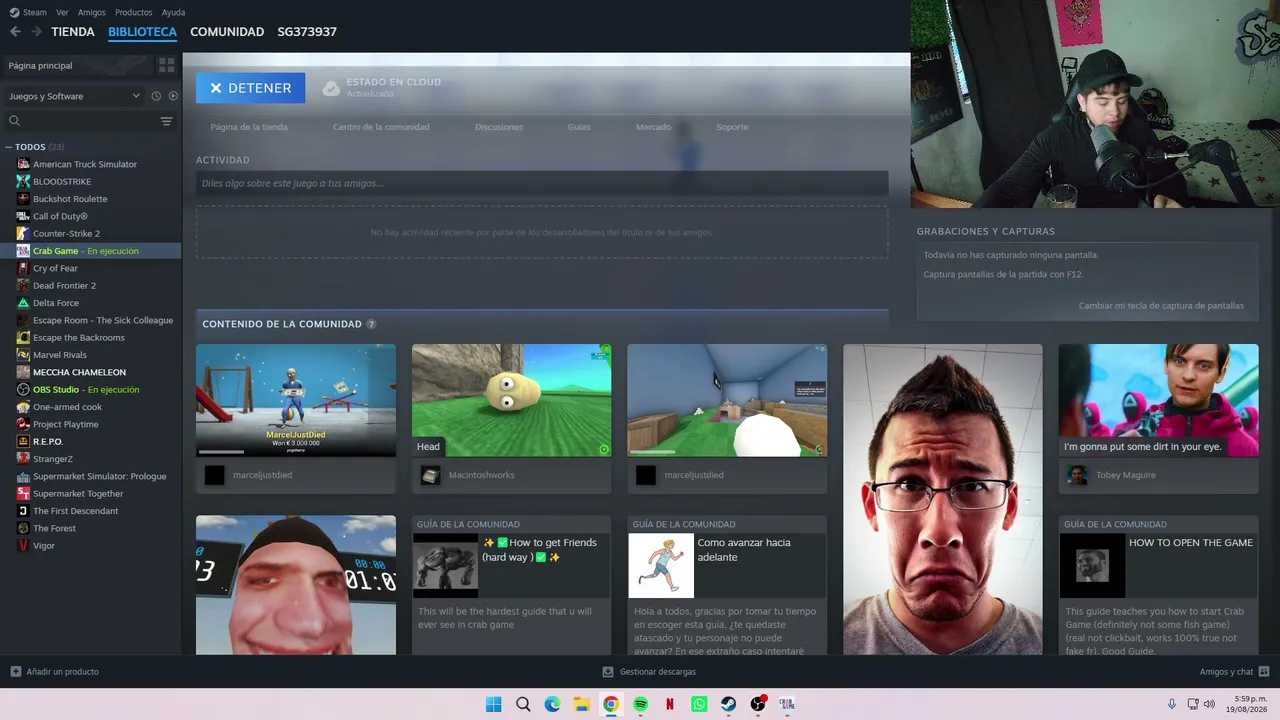The image size is (1280, 720).
Task: Click the Call of Duty icon
Action: 23,216
